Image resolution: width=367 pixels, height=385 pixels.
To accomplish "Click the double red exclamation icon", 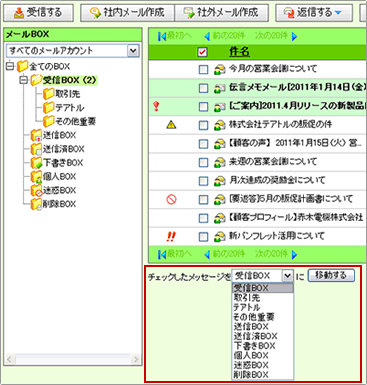I will tap(171, 237).
